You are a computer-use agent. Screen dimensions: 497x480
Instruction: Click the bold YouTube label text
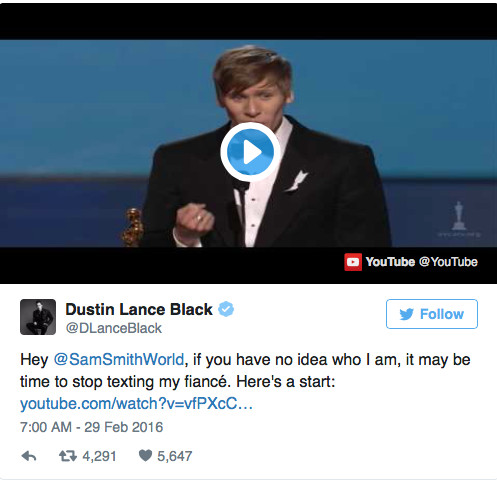[390, 262]
